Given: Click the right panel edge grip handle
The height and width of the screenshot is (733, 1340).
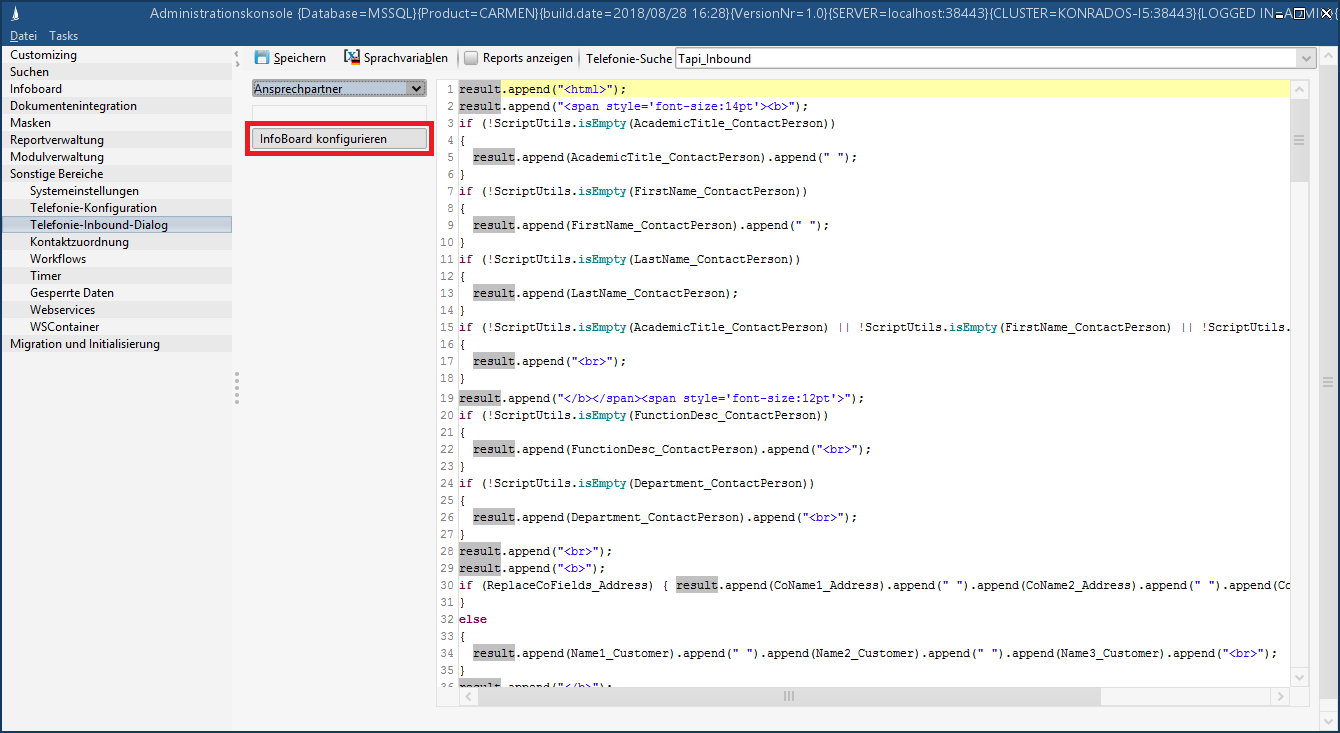Looking at the screenshot, I should 1328,382.
